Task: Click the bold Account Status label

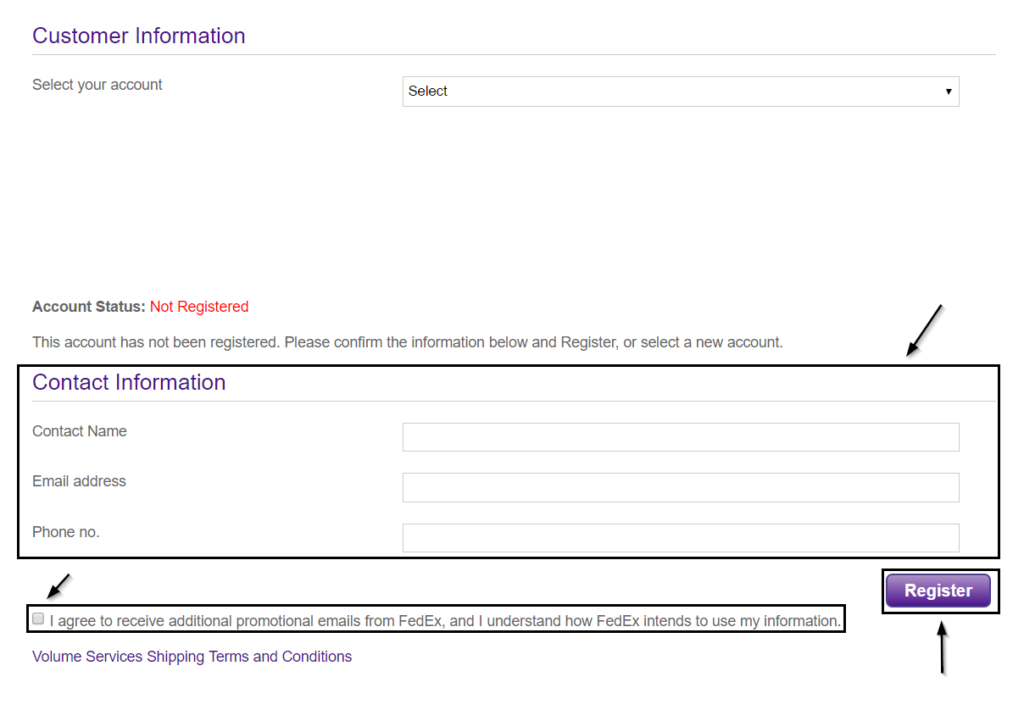Action: coord(89,307)
